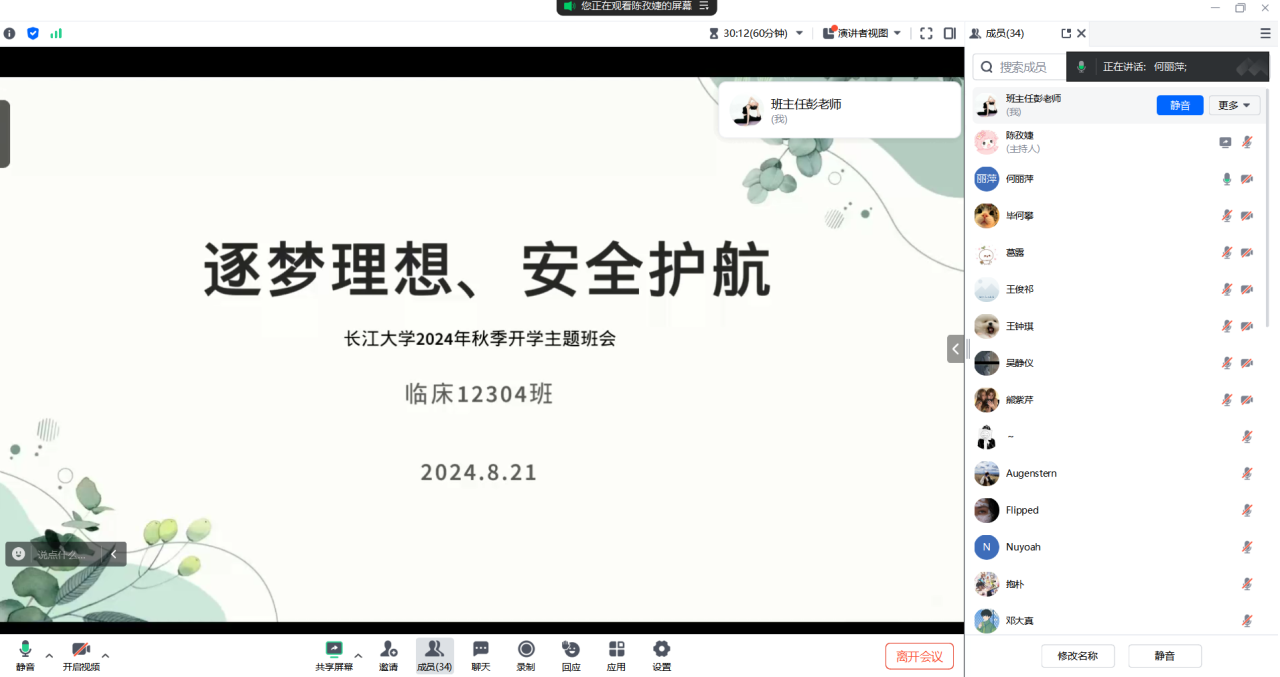The width and height of the screenshot is (1280, 677).
Task: Click the 离开会议 leave meeting button
Action: pos(919,656)
